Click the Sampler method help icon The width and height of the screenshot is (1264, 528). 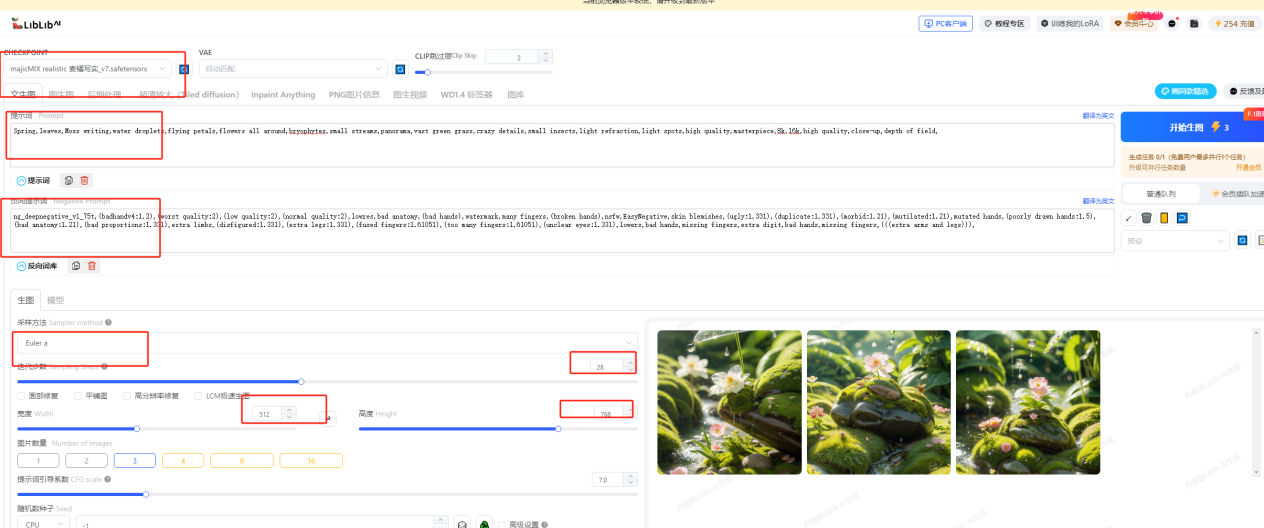click(108, 323)
